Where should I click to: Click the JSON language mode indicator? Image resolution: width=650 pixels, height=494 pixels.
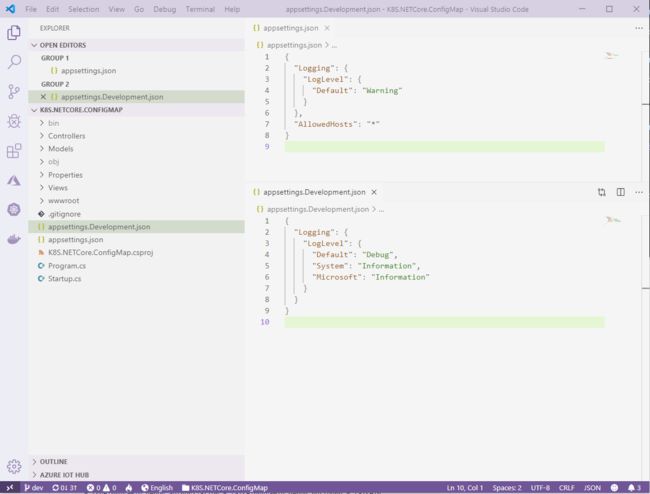point(592,488)
